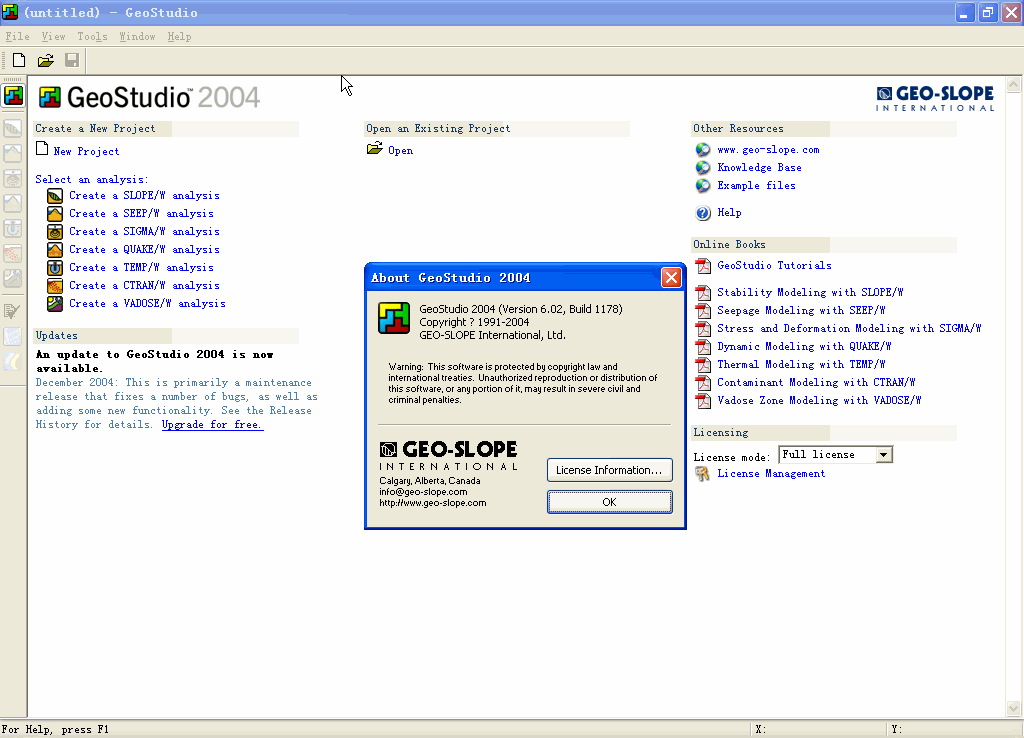
Task: Click Create a SIGMA/W analysis link
Action: click(144, 231)
